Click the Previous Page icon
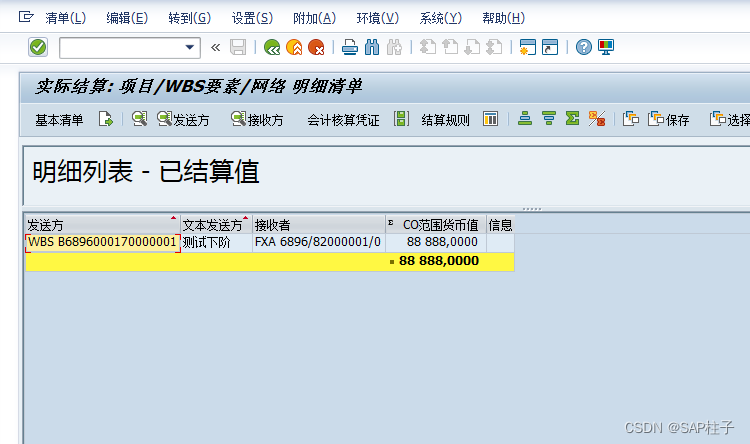This screenshot has width=750, height=444. click(450, 47)
